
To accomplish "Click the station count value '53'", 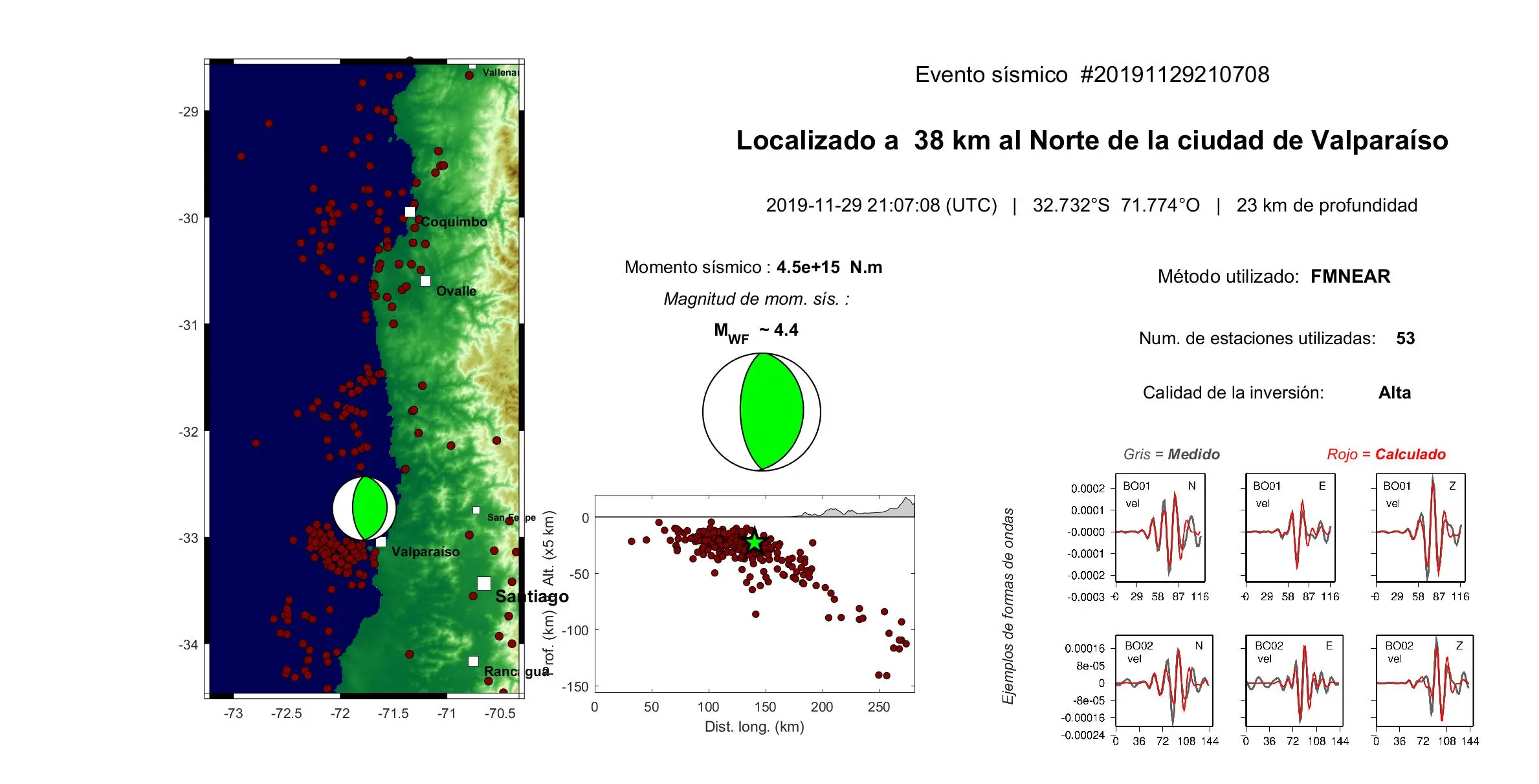I will pyautogui.click(x=1405, y=338).
